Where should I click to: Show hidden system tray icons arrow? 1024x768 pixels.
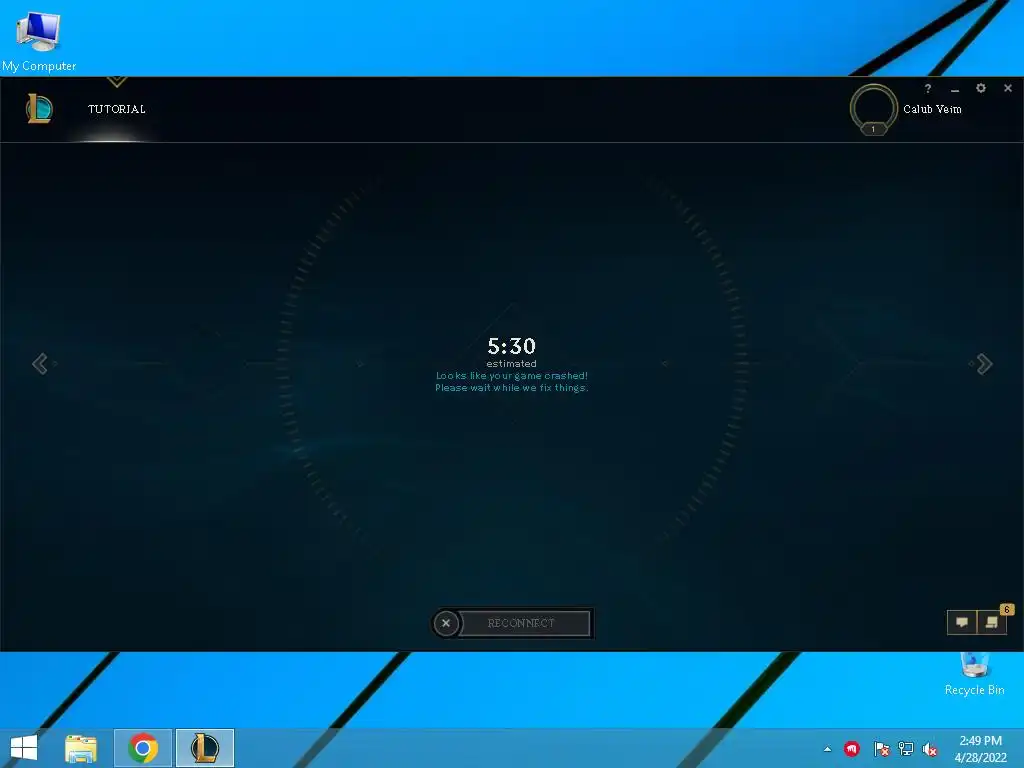coord(827,749)
